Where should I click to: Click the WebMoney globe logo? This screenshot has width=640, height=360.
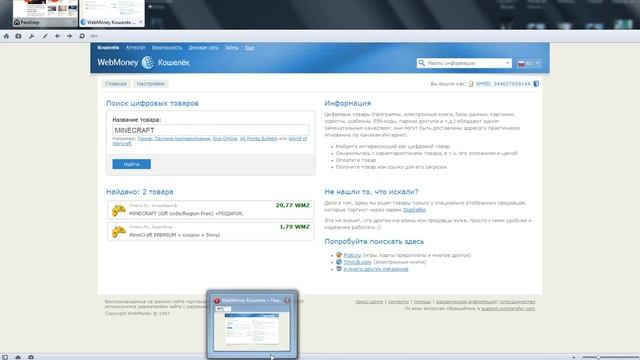click(x=148, y=62)
